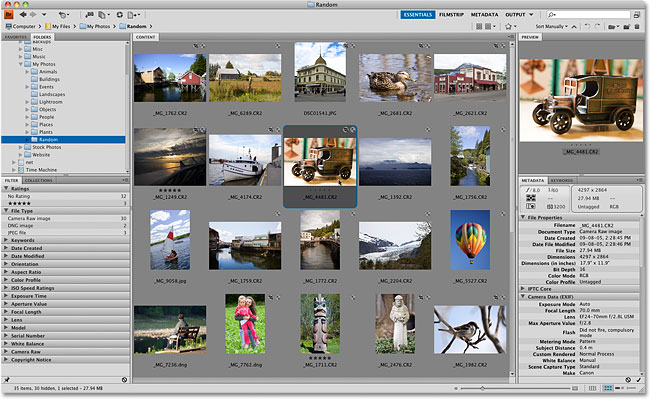
Task: Adjust the thumbnail size slider
Action: 482,388
